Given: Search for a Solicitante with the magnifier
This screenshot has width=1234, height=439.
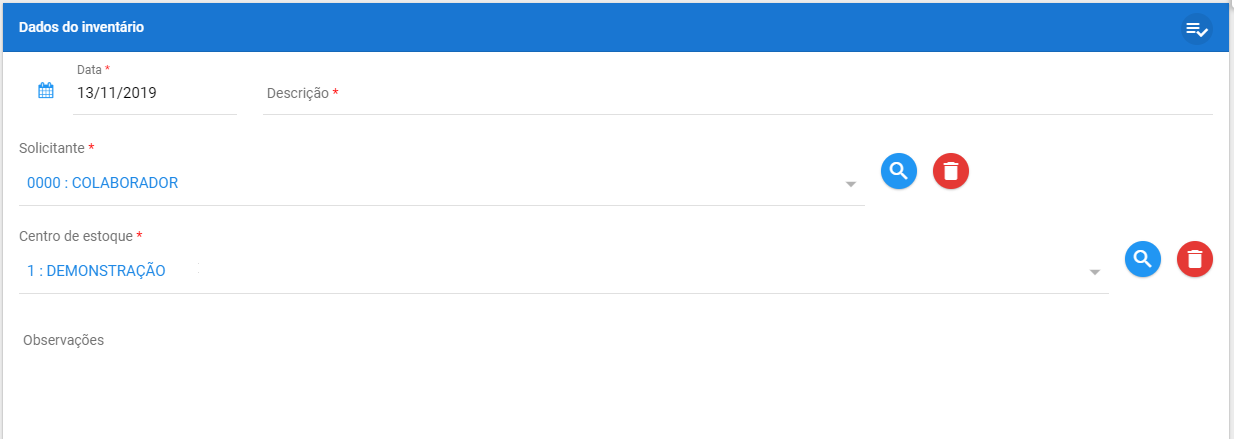Looking at the screenshot, I should tap(899, 171).
